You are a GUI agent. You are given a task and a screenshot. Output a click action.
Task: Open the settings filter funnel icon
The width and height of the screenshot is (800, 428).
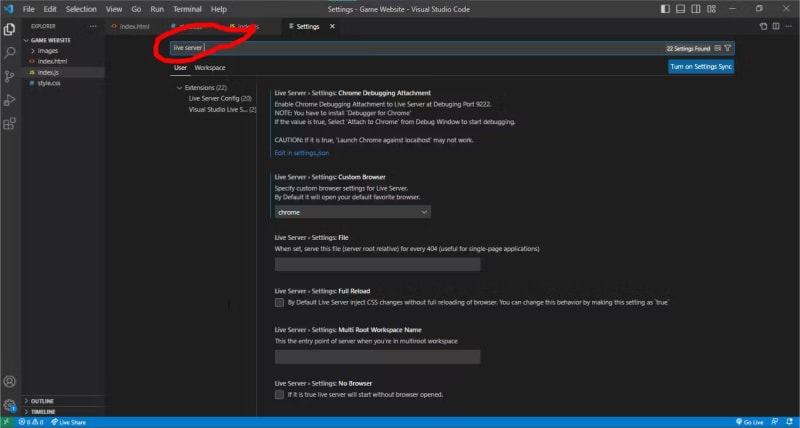click(x=728, y=48)
